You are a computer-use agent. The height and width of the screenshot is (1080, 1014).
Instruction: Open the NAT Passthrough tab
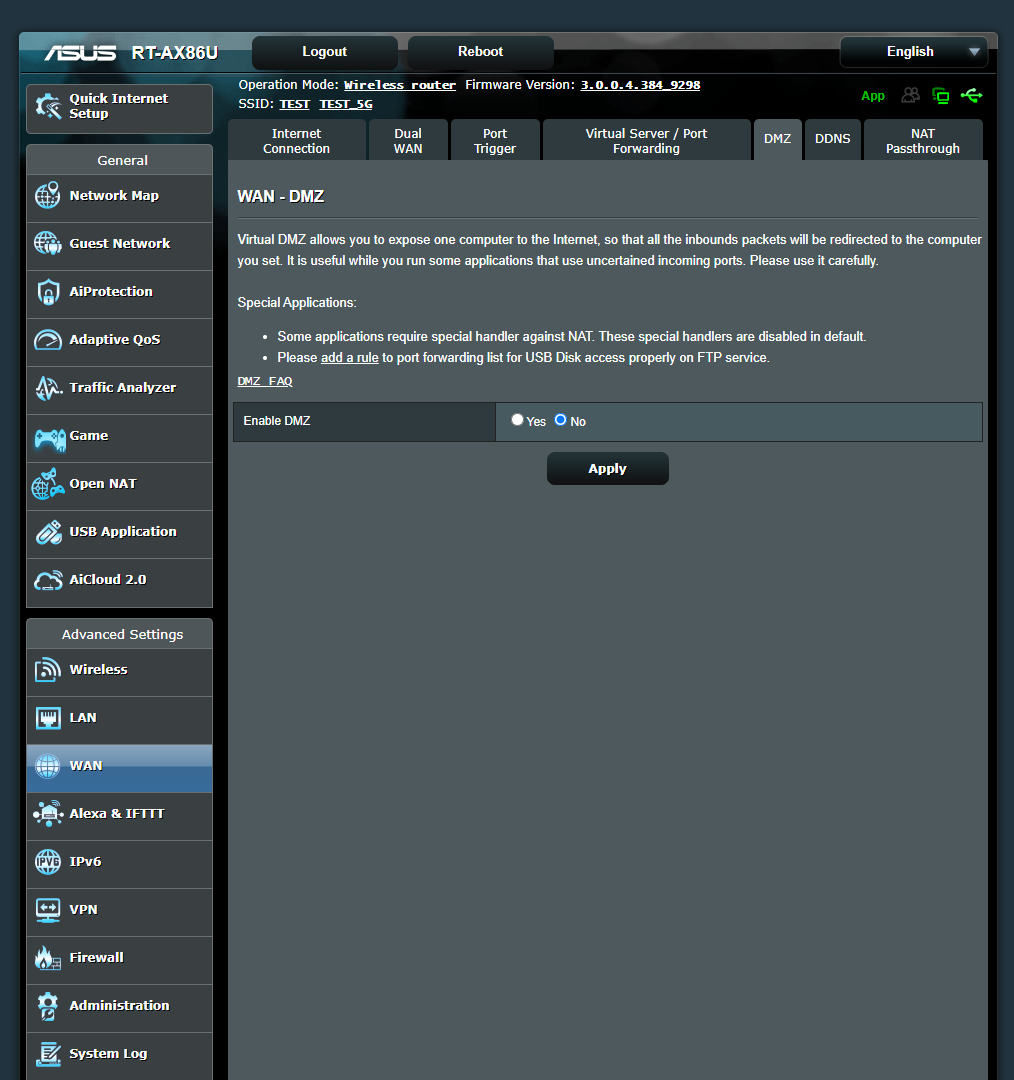pos(922,141)
